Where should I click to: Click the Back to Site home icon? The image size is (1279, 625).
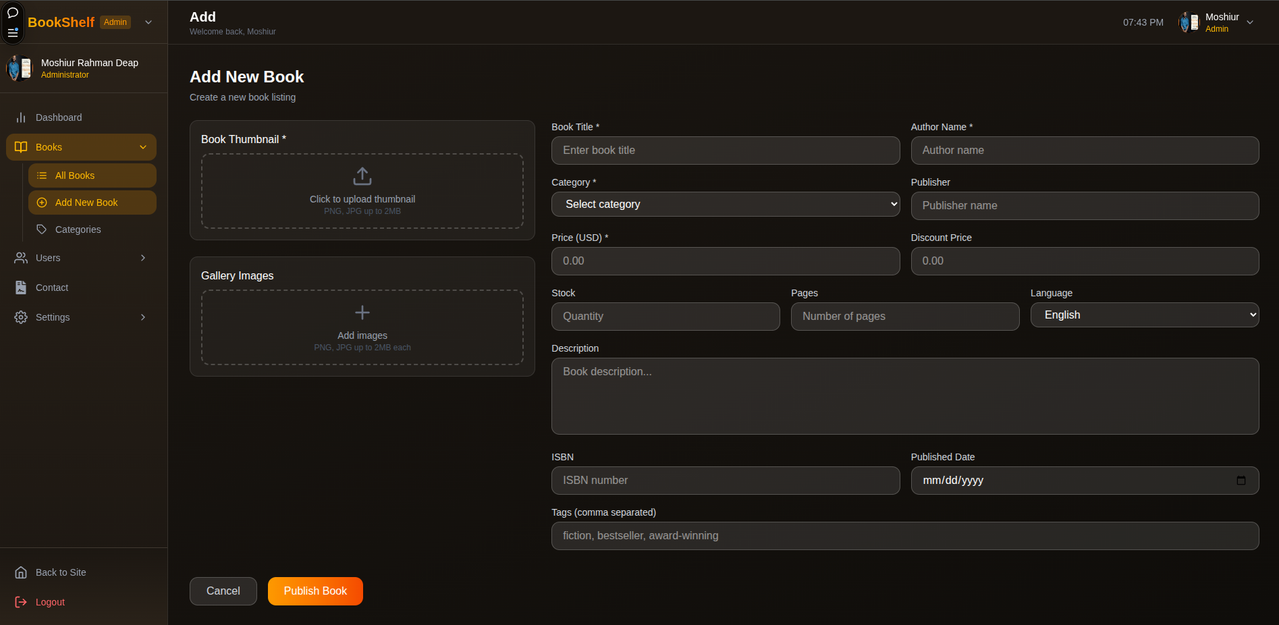pos(21,573)
